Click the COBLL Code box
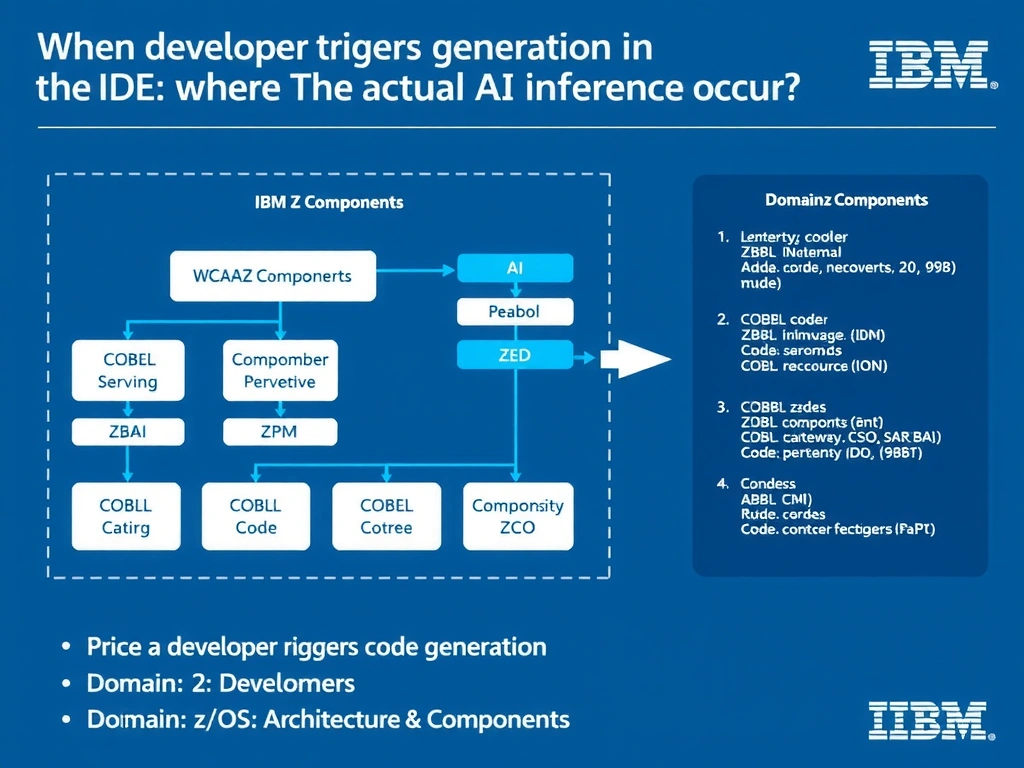This screenshot has height=768, width=1024. click(x=256, y=516)
